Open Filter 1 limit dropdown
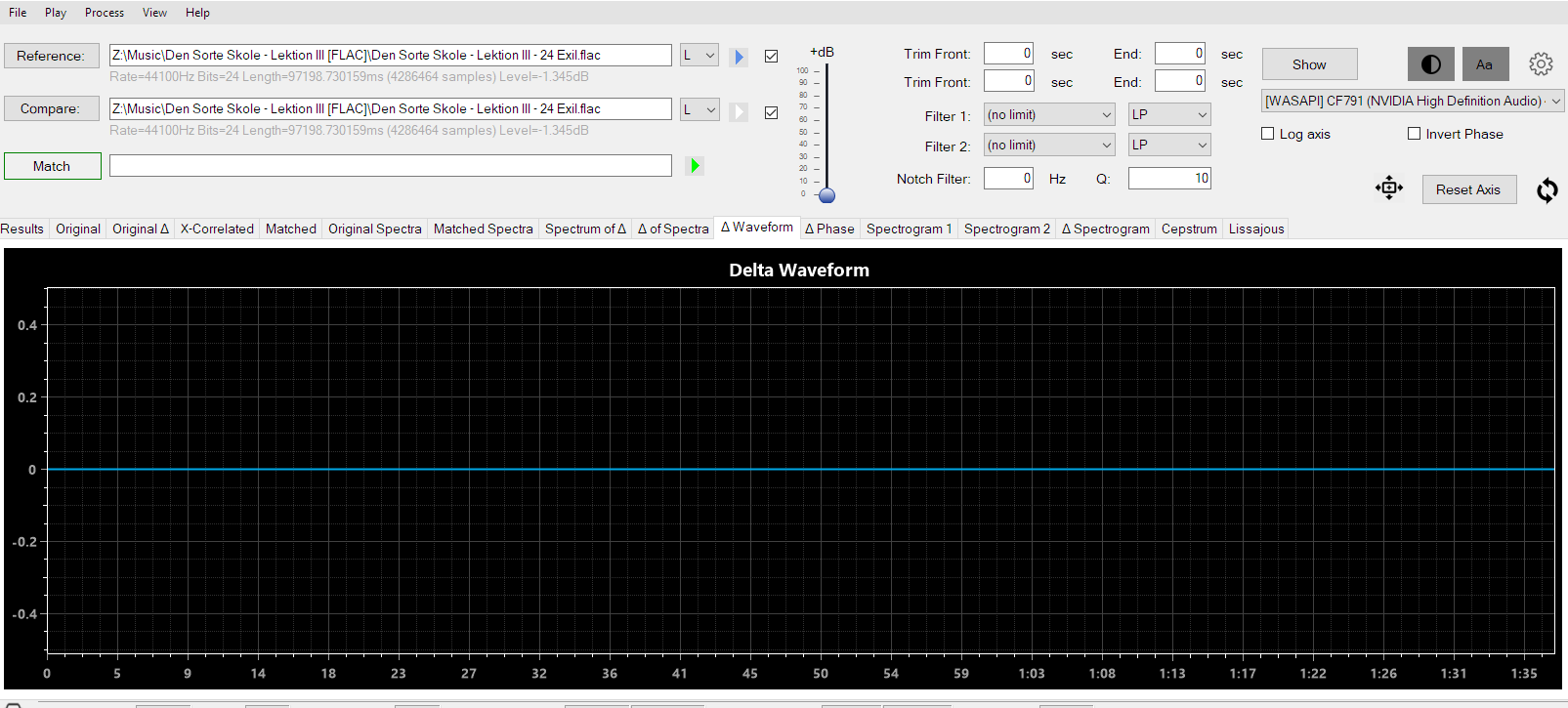This screenshot has width=1568, height=708. [x=1048, y=114]
